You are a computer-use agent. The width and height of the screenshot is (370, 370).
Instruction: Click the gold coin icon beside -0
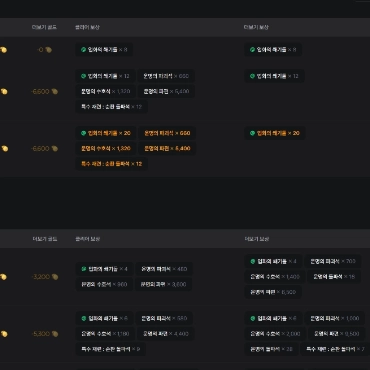point(48,50)
